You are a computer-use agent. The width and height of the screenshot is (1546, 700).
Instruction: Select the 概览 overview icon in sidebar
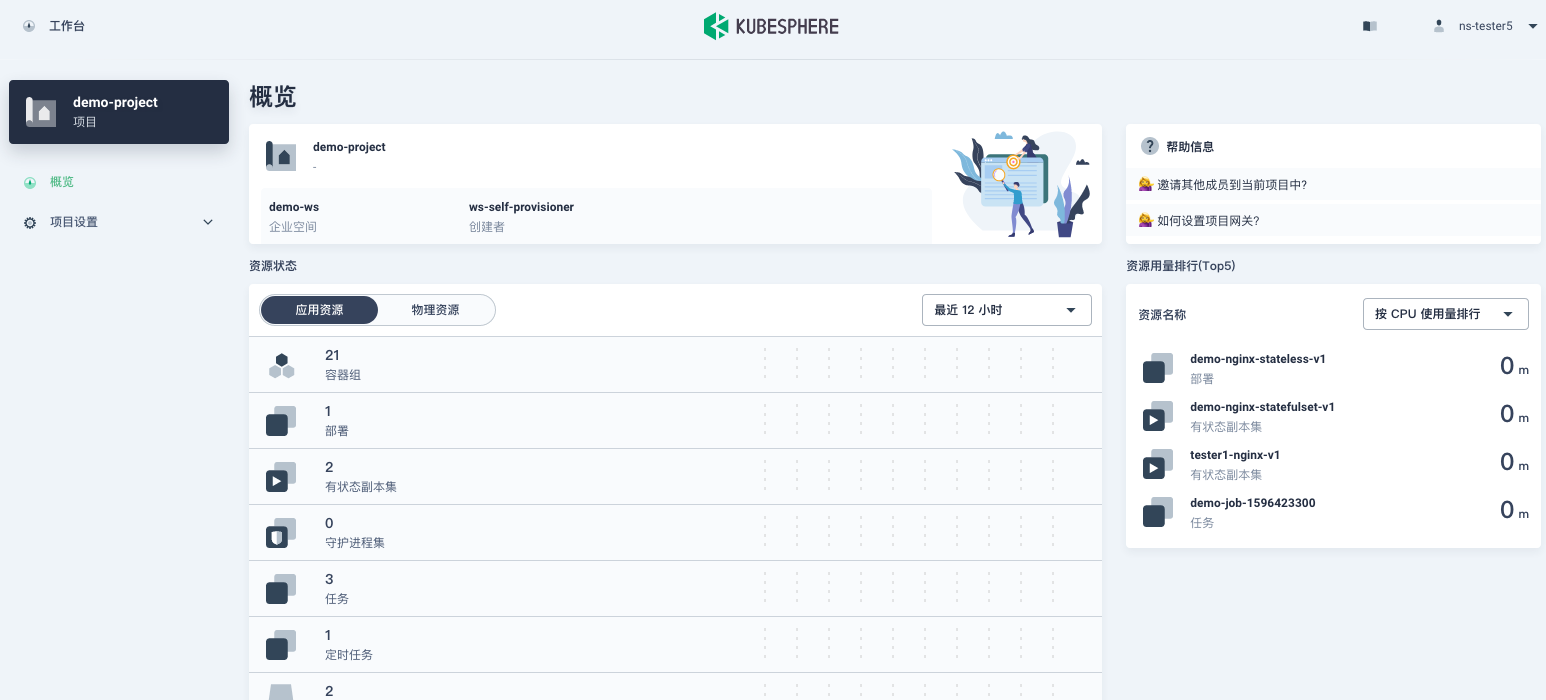coord(30,182)
